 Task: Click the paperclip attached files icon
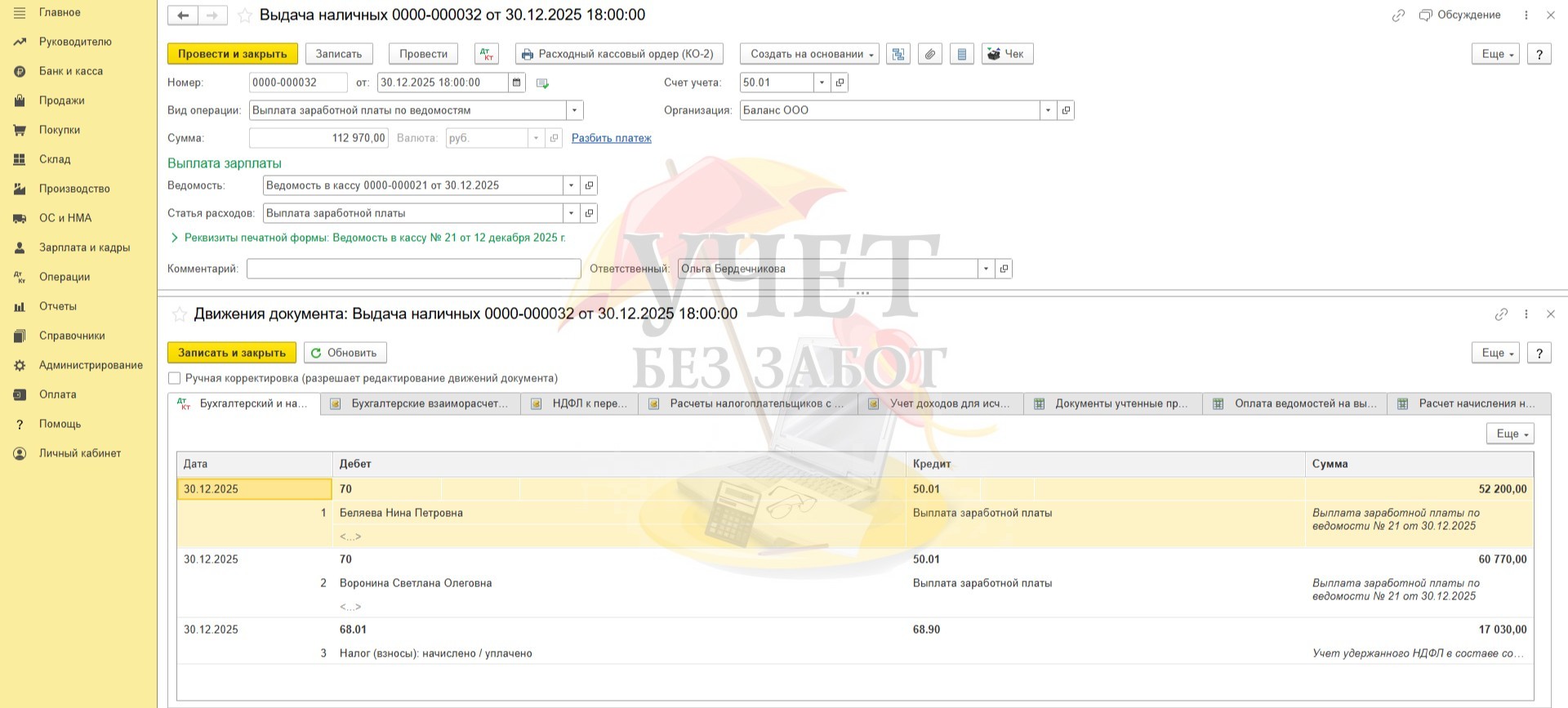pyautogui.click(x=929, y=54)
